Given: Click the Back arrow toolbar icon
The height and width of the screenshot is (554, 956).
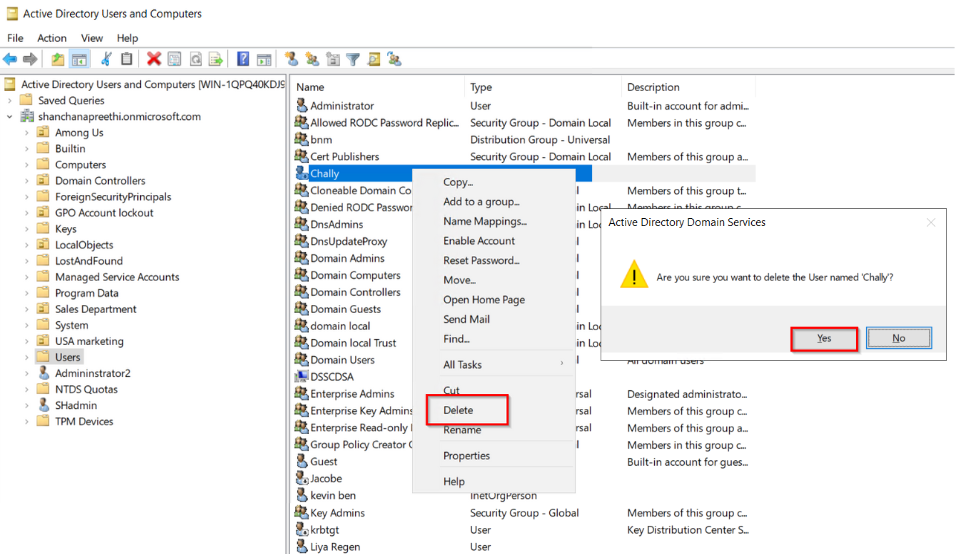Looking at the screenshot, I should click(10, 59).
